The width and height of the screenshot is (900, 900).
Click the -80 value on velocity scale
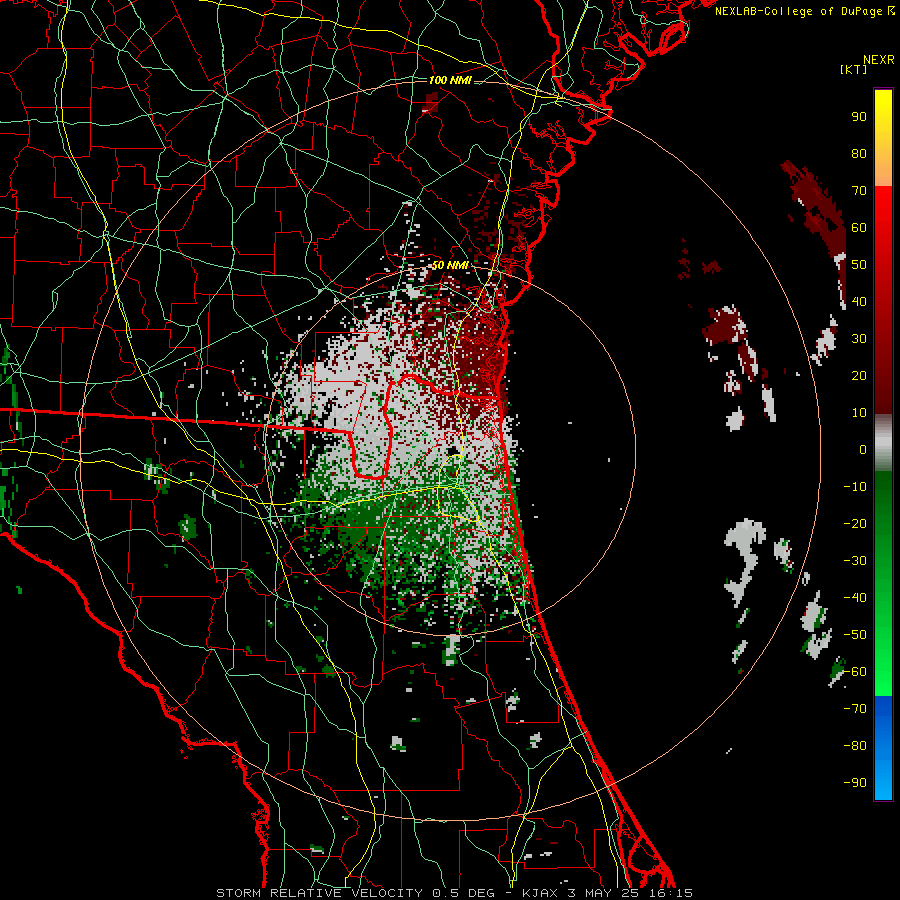tap(855, 746)
